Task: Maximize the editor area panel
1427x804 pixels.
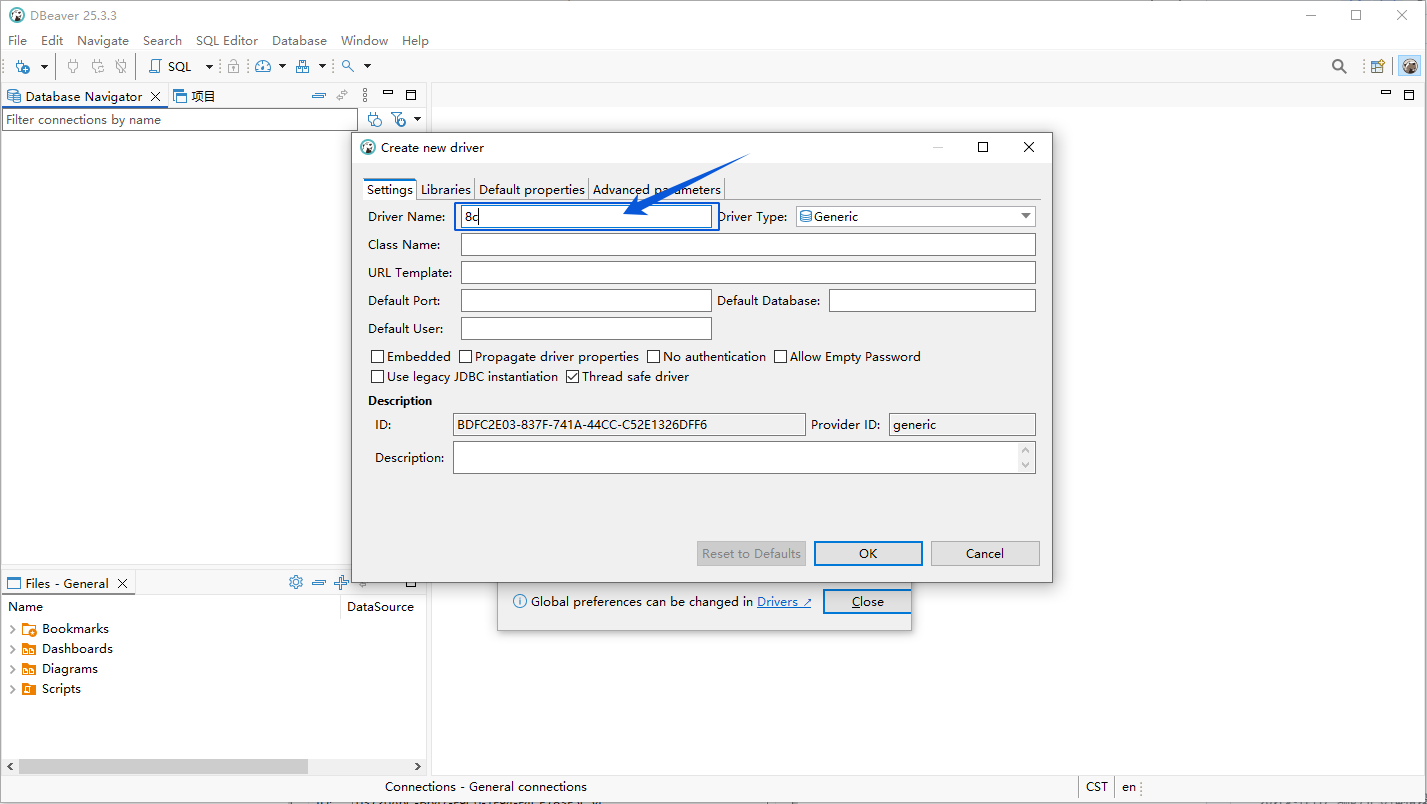Action: click(x=1409, y=95)
